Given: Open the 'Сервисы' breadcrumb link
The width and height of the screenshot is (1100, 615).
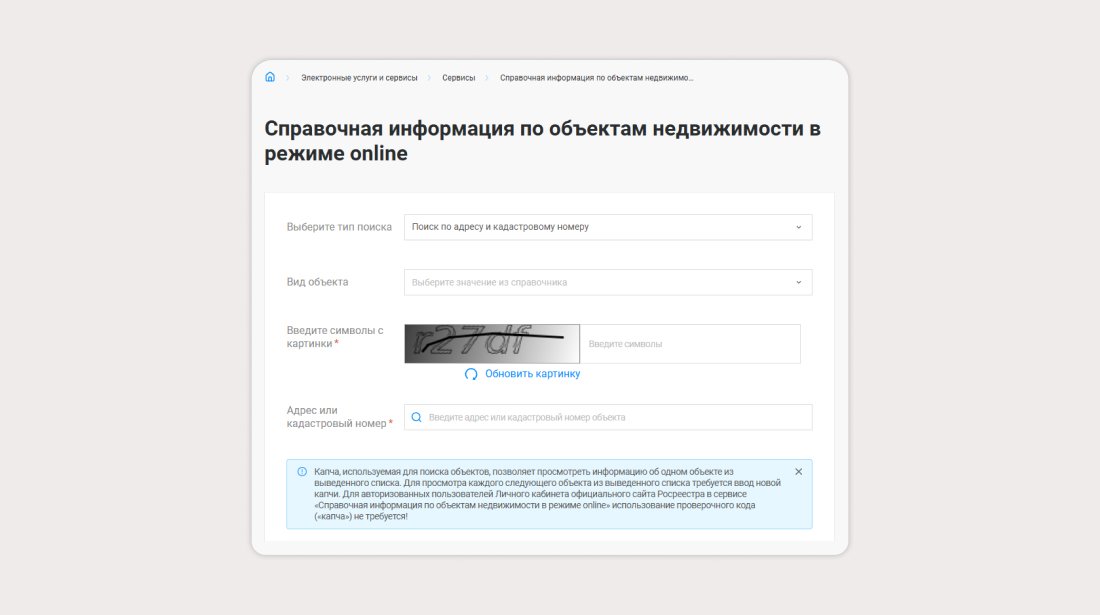Looking at the screenshot, I should pos(459,77).
